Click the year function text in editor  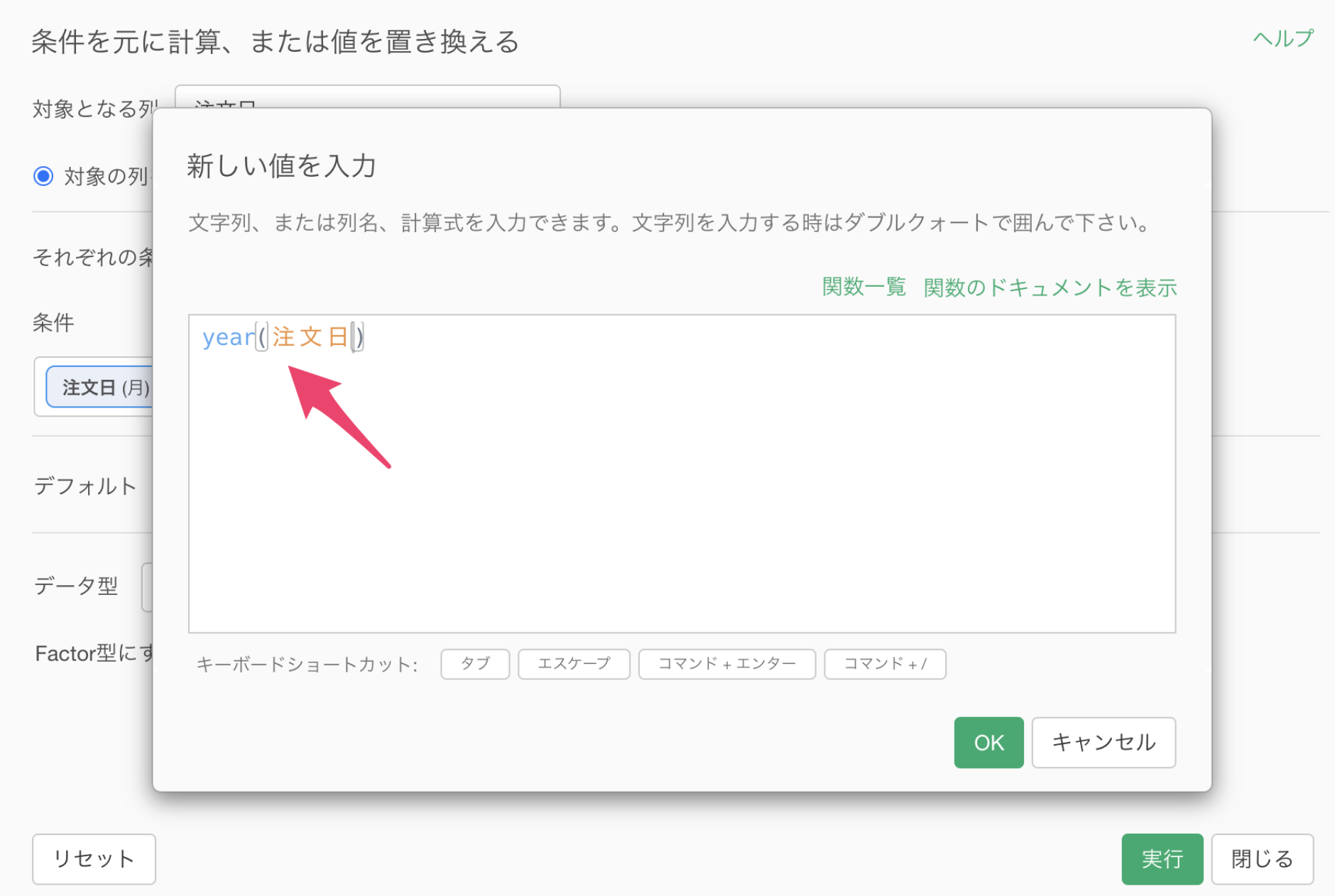228,337
